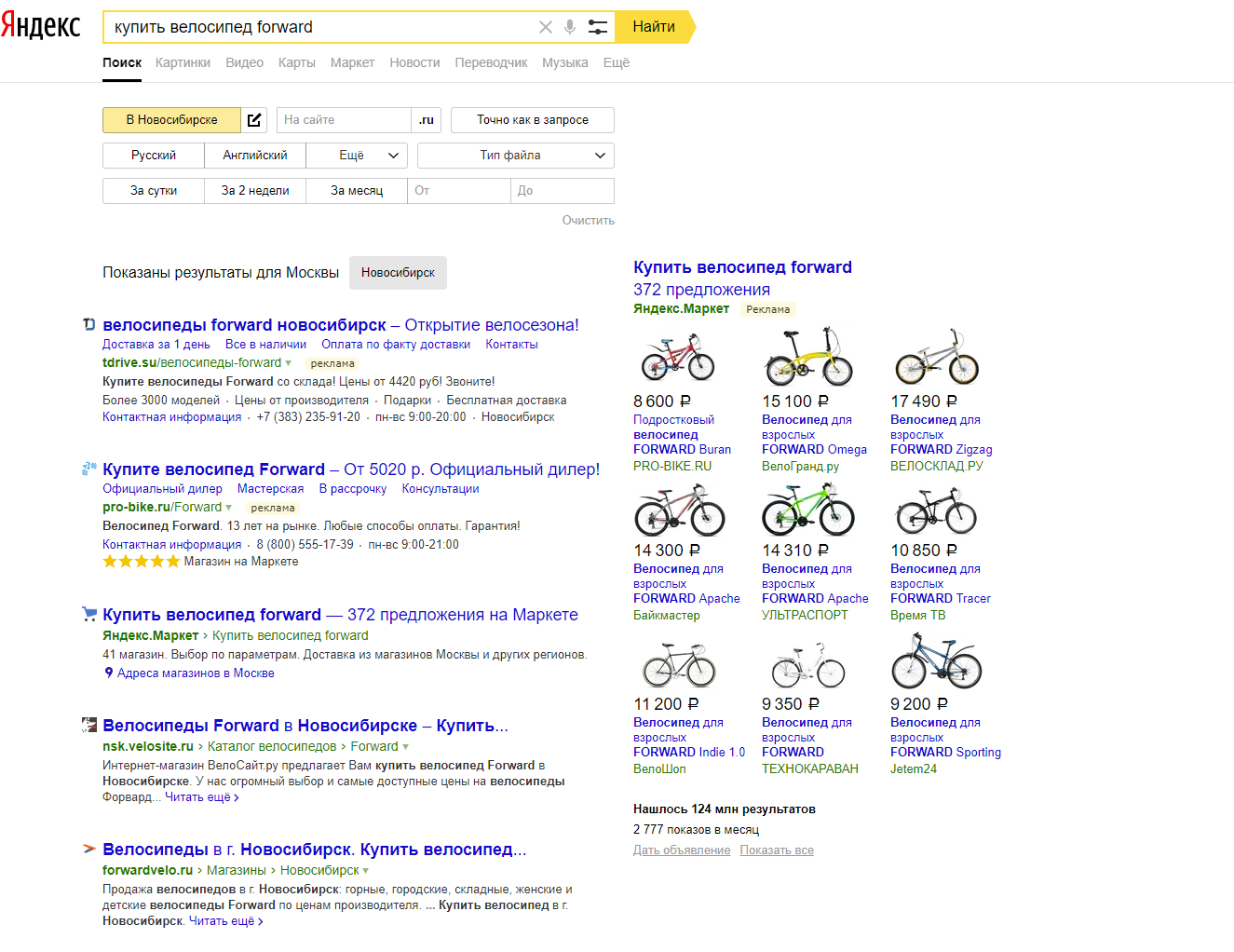The image size is (1234, 952).
Task: Click the five-star rating of pro-bike.ru
Action: 142,562
